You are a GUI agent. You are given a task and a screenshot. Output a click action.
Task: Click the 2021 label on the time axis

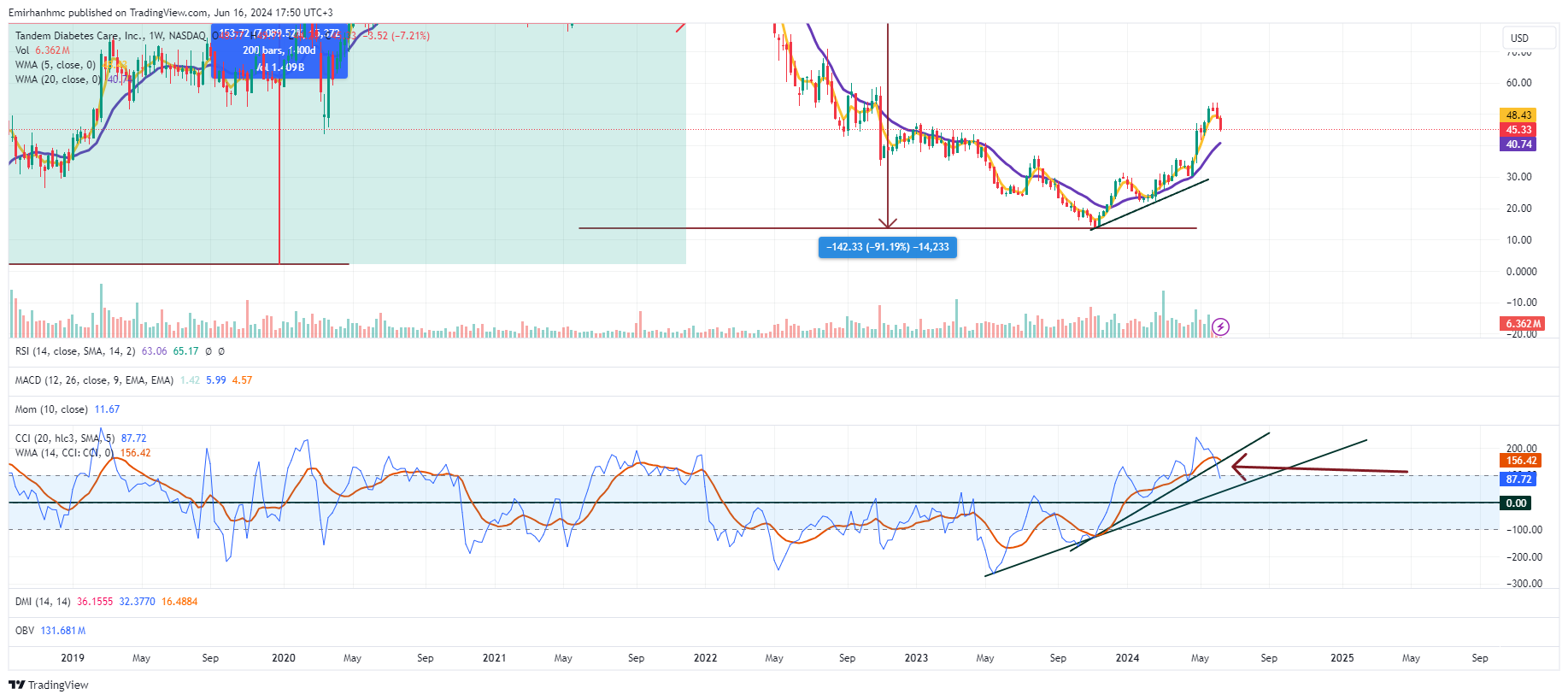494,658
